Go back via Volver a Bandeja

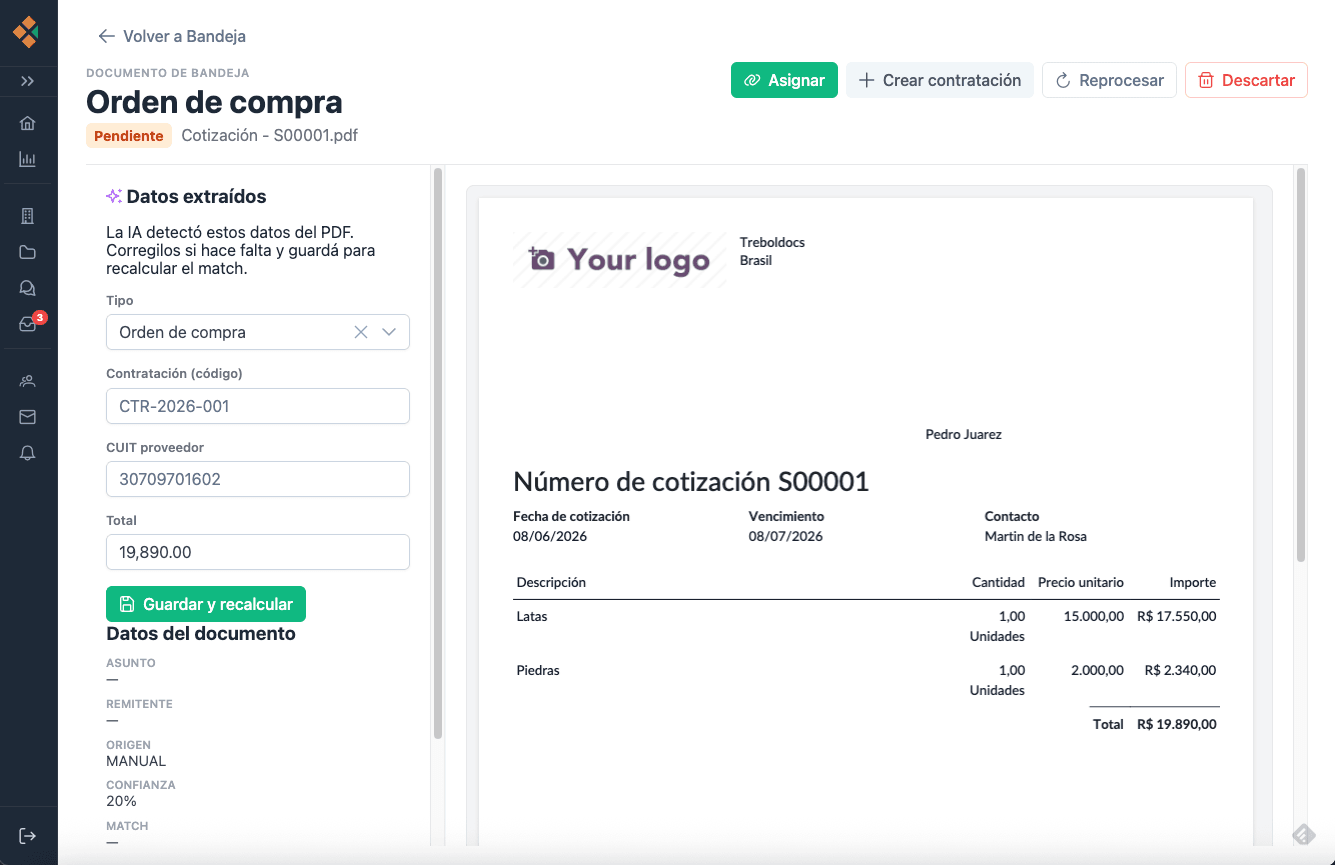(x=171, y=36)
